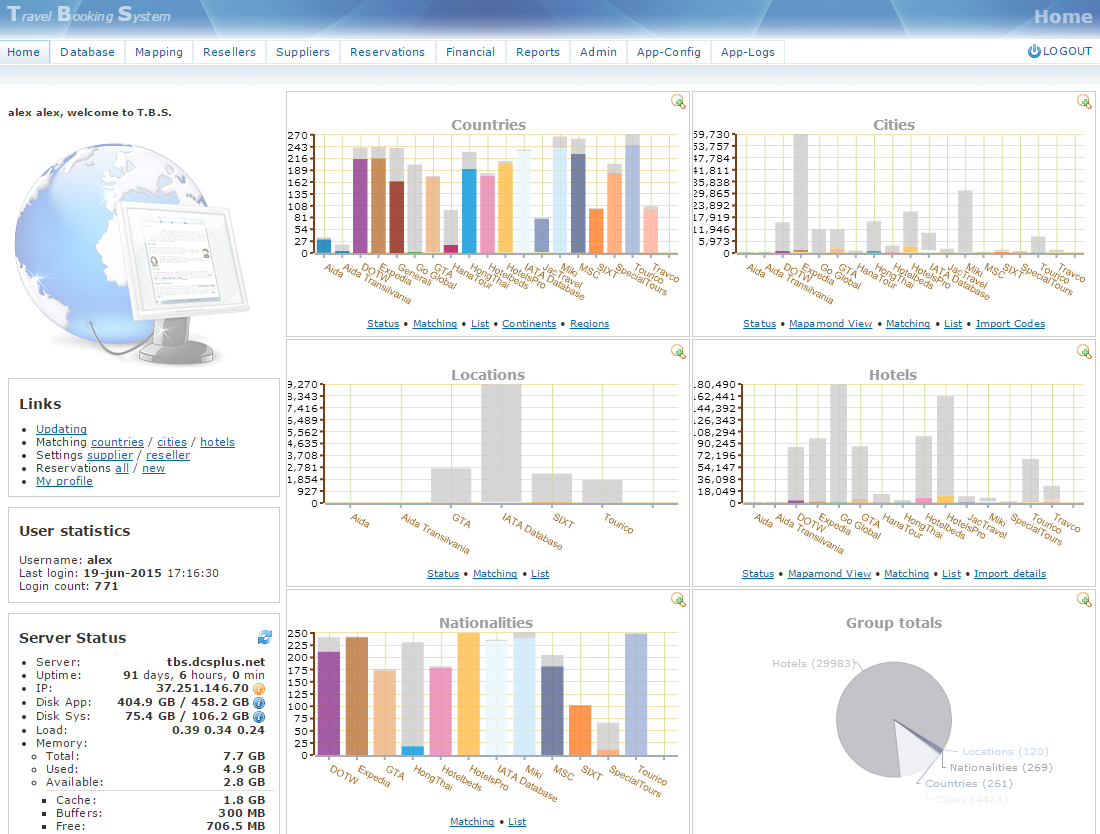1100x834 pixels.
Task: Click the Updating link in Links panel
Action: 61,429
